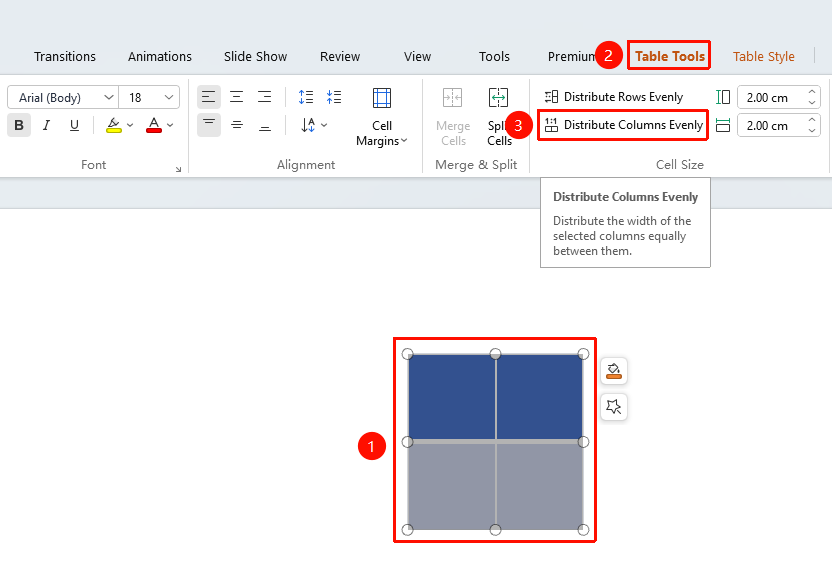Align text to cell middle vertically
832x570 pixels.
point(237,125)
